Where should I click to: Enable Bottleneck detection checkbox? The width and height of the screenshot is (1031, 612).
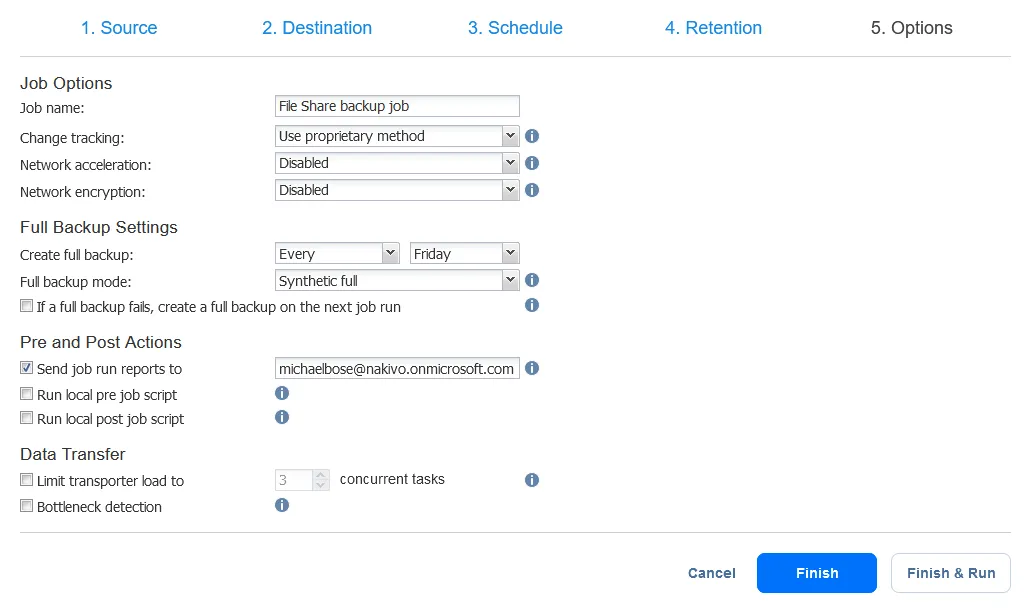point(27,507)
